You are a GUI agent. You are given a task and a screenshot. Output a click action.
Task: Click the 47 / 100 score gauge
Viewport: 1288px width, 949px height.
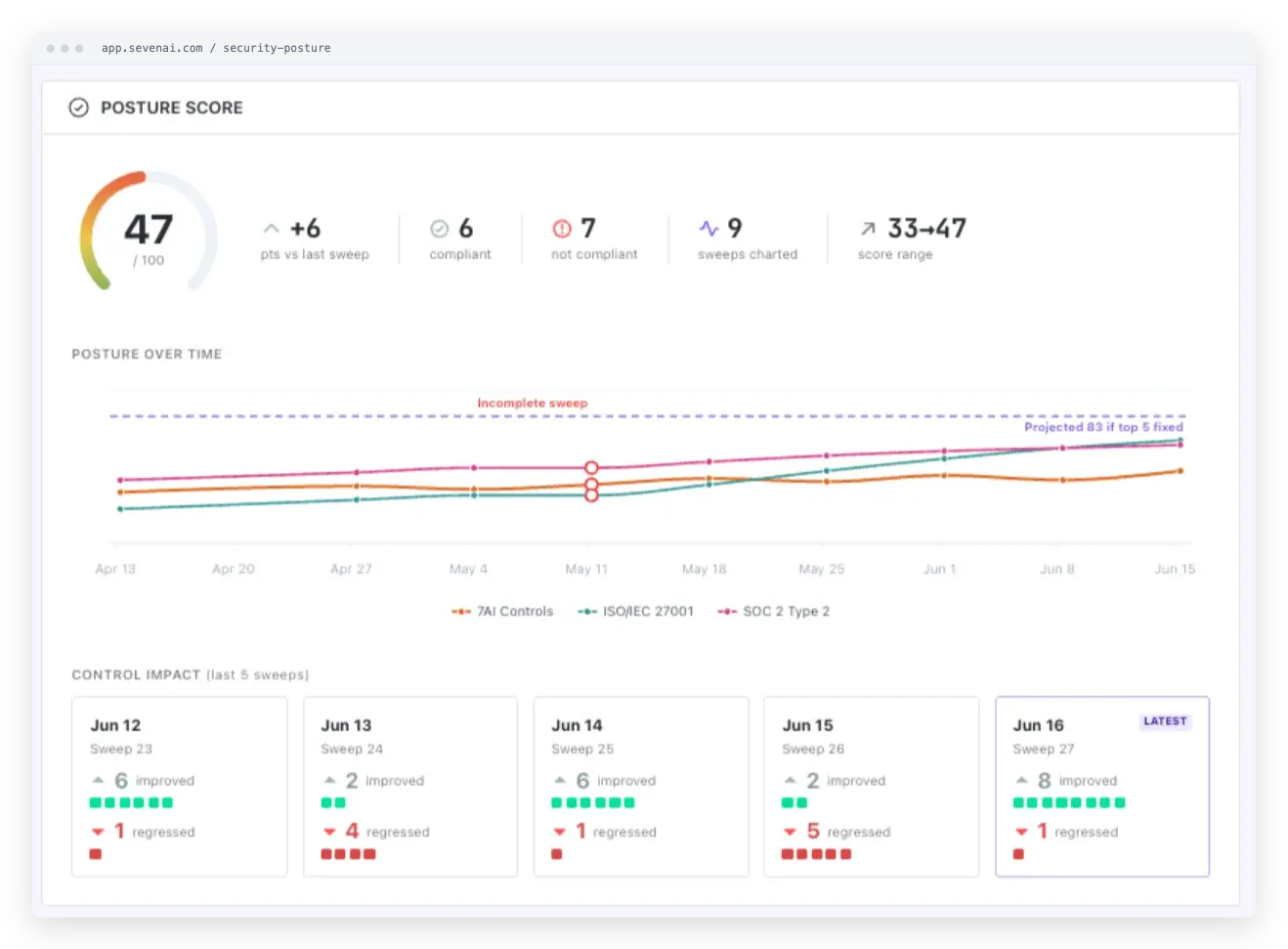tap(149, 233)
